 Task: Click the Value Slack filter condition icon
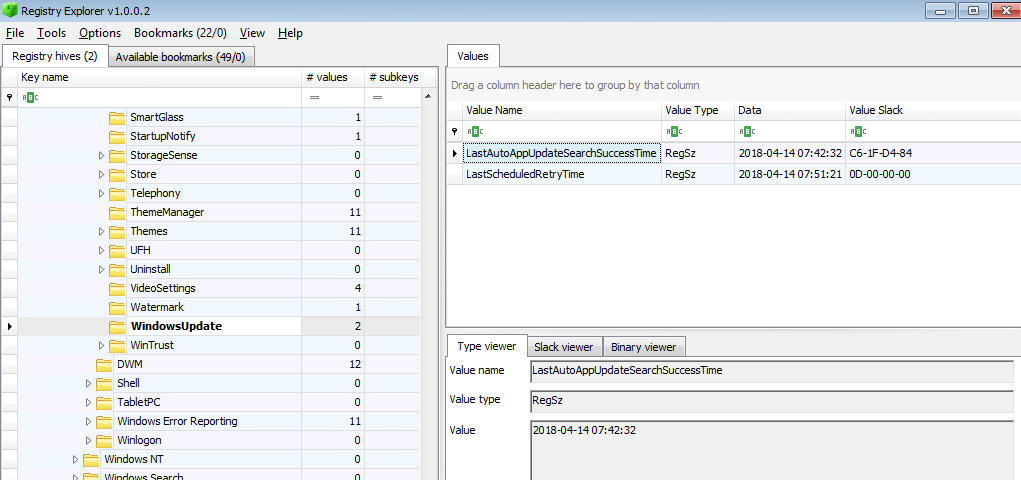(x=859, y=132)
